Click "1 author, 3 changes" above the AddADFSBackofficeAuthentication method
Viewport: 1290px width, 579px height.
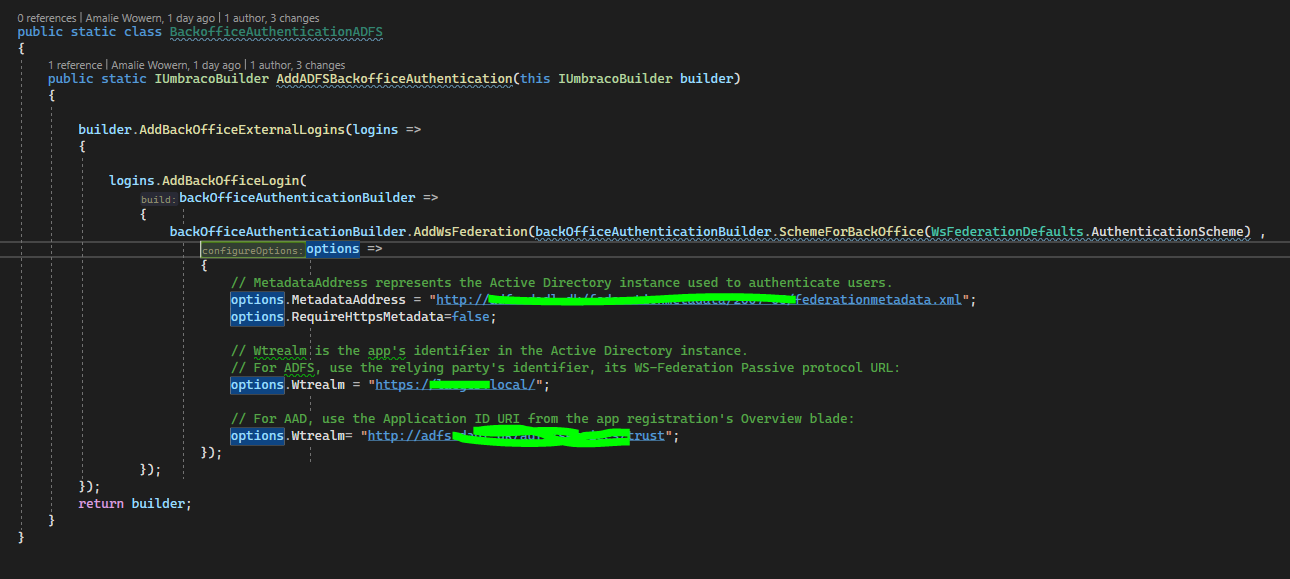tap(297, 65)
